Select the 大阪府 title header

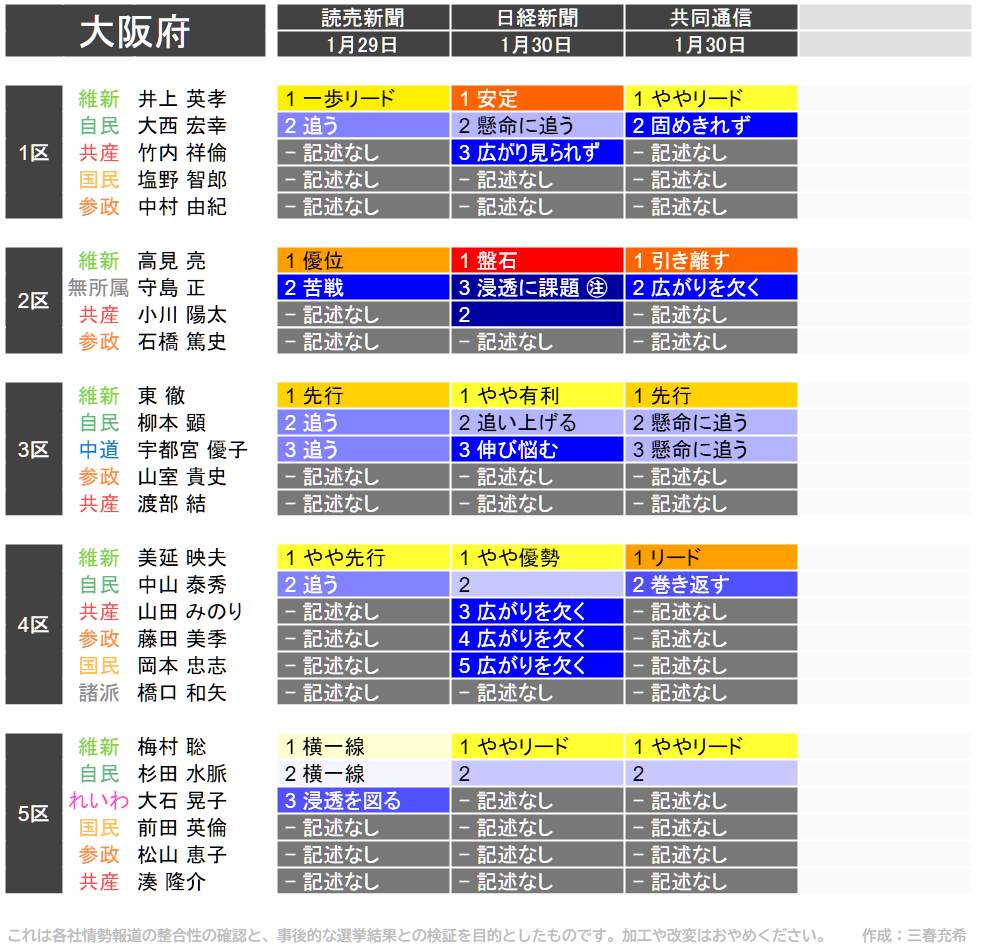[x=135, y=32]
